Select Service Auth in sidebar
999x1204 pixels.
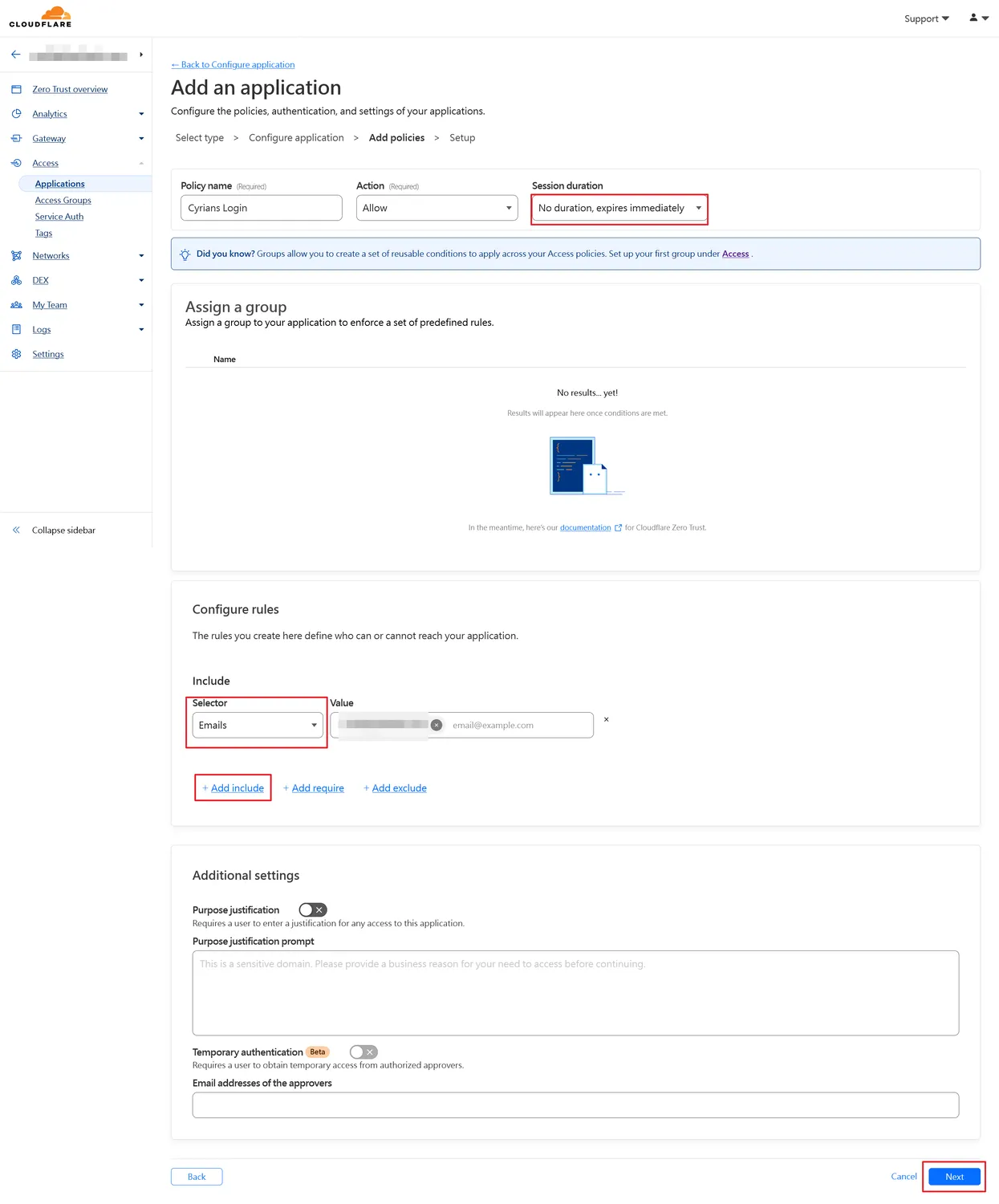(x=59, y=217)
